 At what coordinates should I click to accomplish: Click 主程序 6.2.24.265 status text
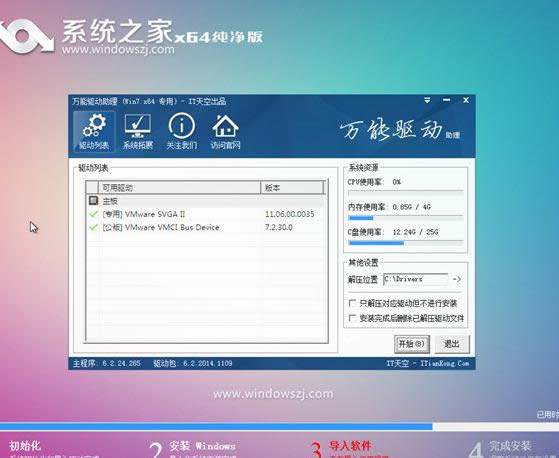pos(107,363)
